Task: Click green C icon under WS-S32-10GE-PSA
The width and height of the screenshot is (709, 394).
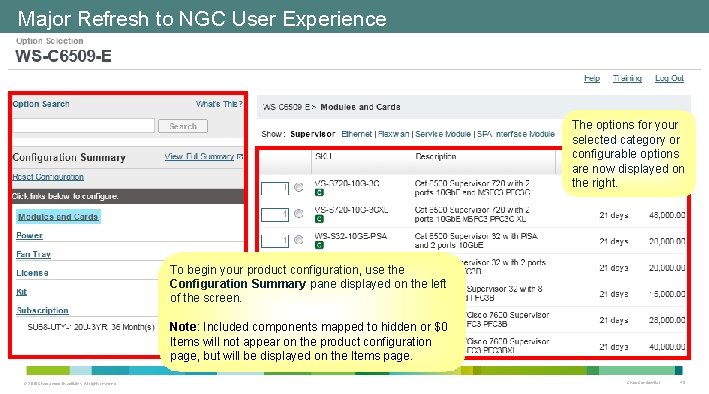Action: pos(319,245)
